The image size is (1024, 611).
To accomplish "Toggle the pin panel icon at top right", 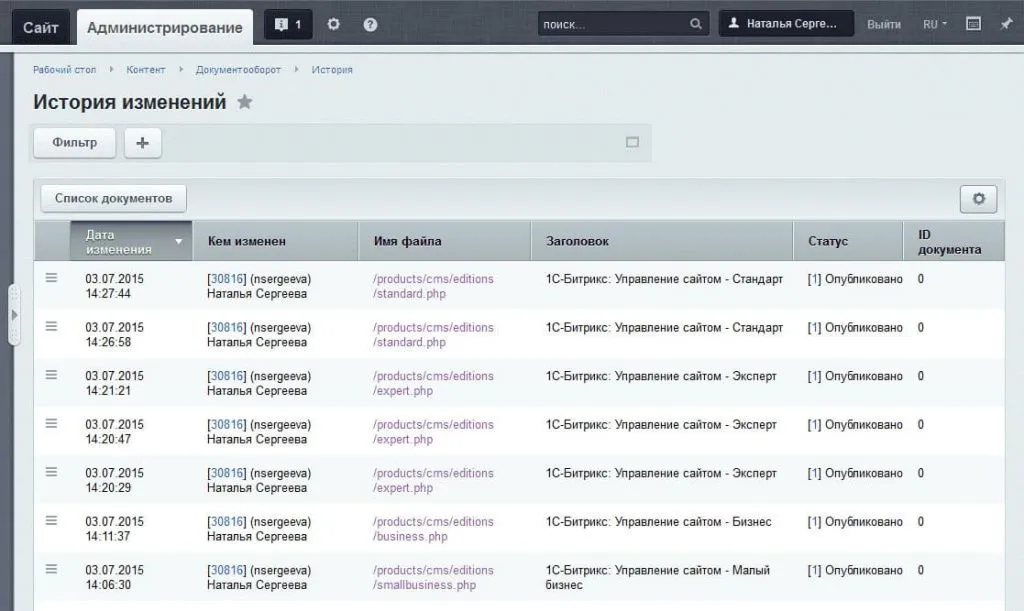I will (x=1006, y=24).
